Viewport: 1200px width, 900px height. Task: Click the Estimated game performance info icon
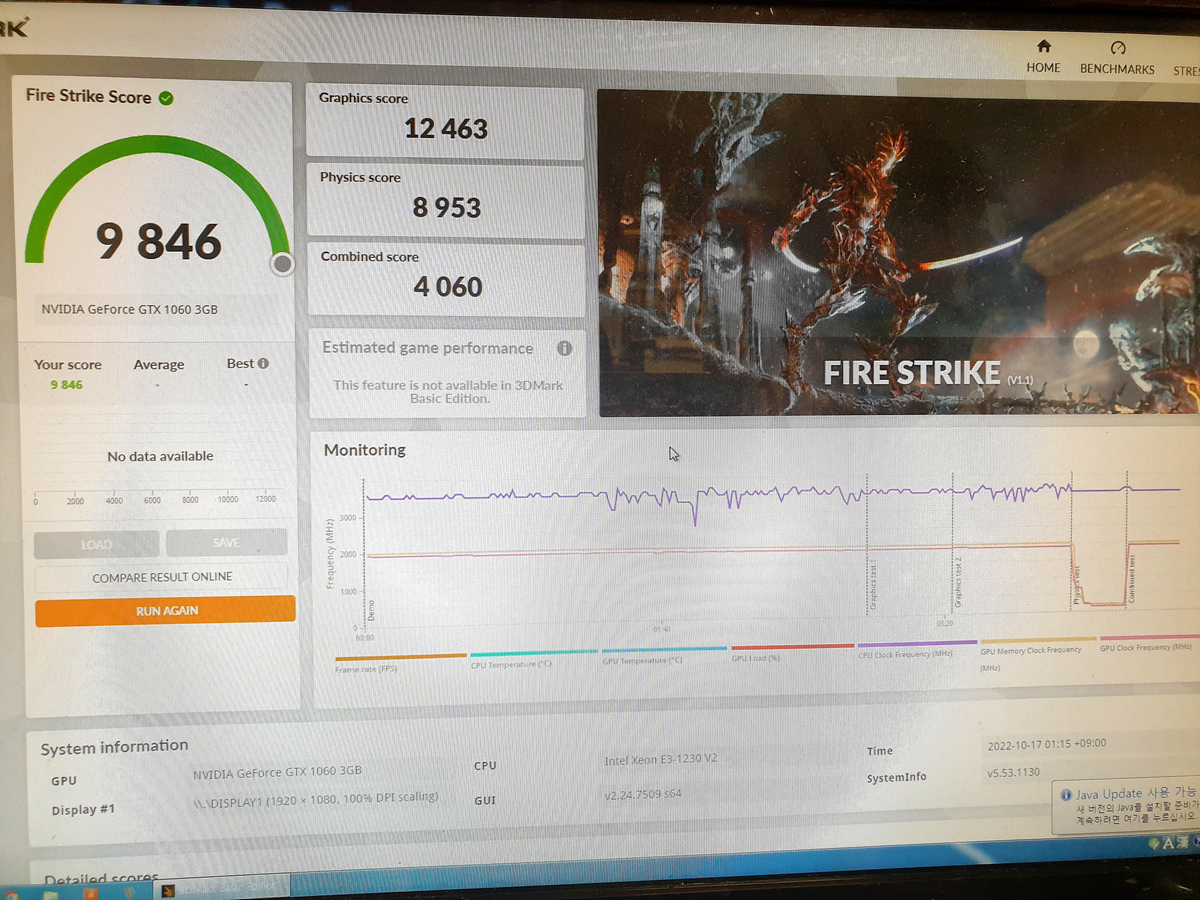[x=564, y=349]
